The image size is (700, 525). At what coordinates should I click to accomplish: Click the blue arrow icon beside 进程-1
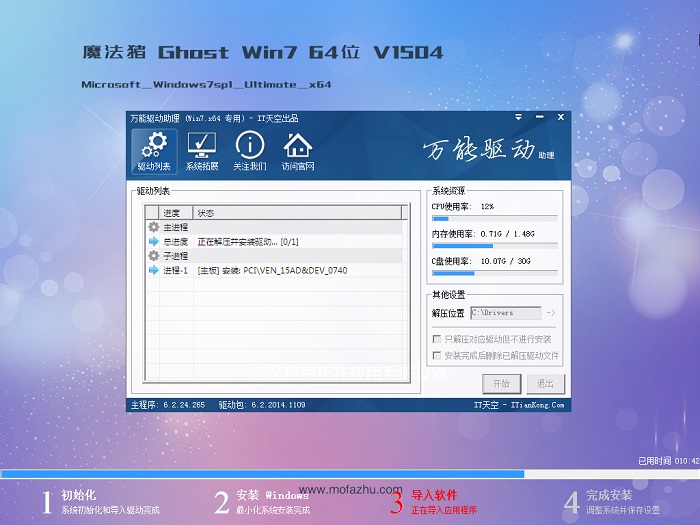154,270
